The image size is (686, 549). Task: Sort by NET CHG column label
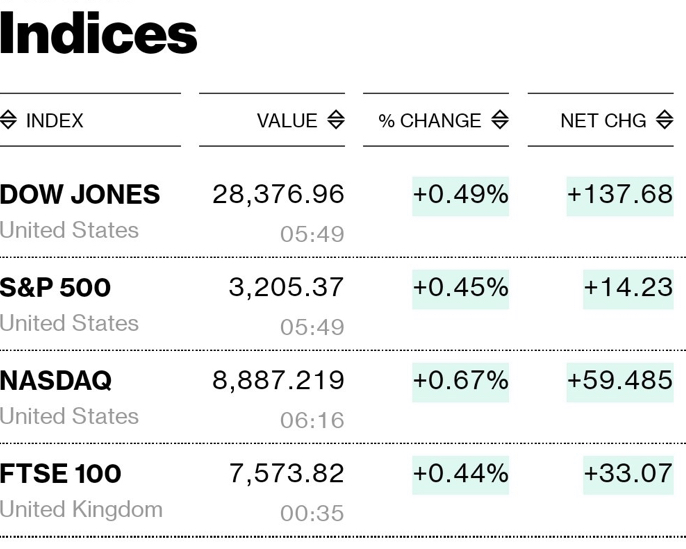click(603, 120)
